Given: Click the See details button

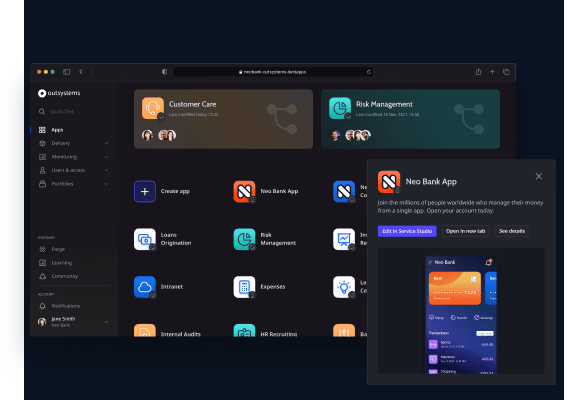Looking at the screenshot, I should click(x=512, y=231).
